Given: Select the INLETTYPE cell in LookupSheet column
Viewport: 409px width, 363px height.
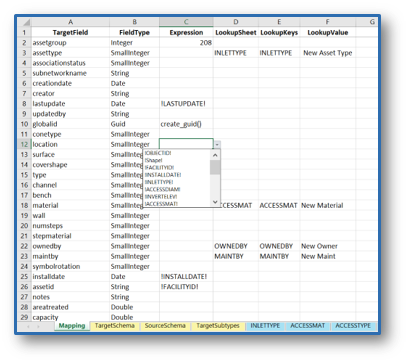Looking at the screenshot, I should [236, 53].
